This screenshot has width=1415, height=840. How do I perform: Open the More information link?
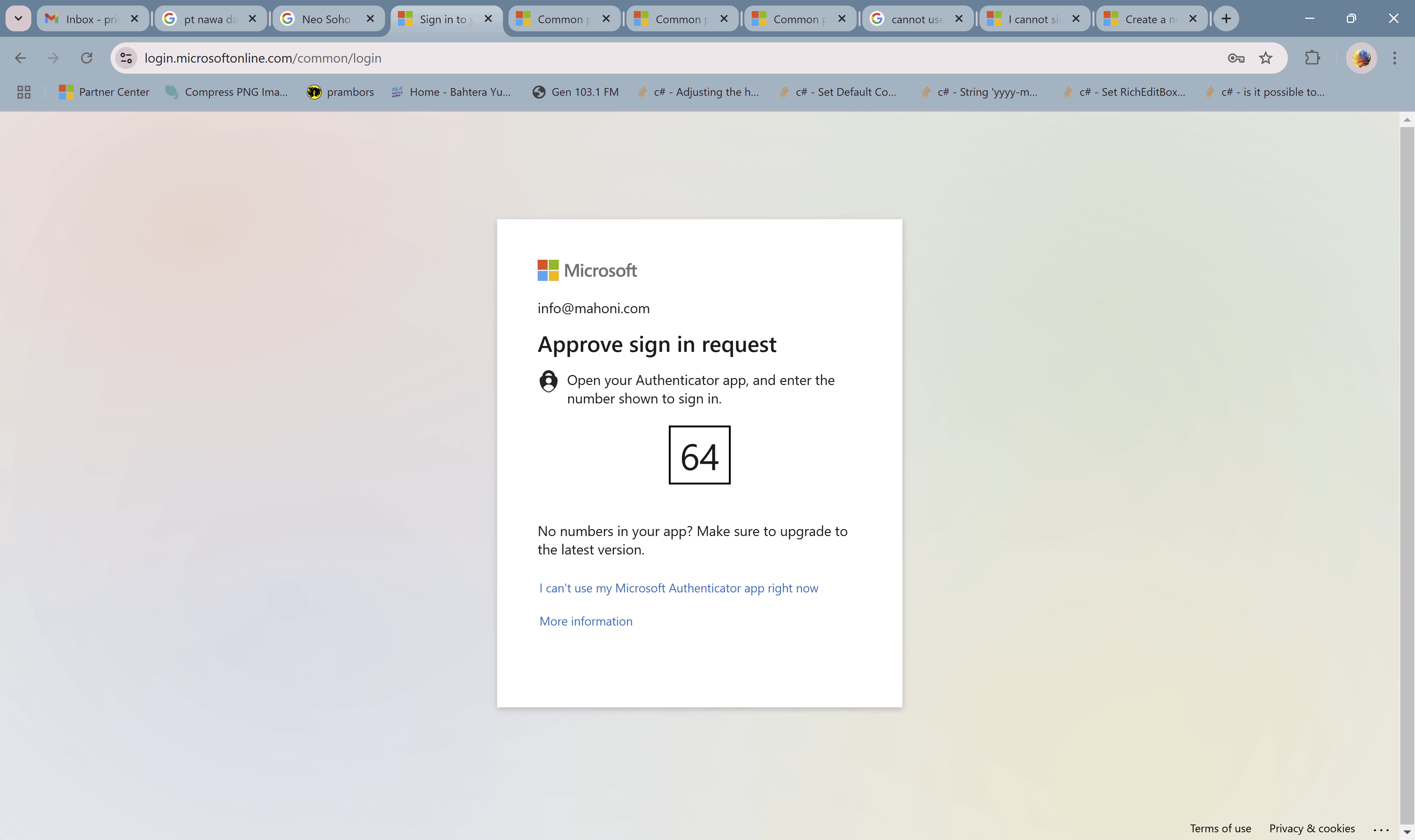click(x=585, y=621)
